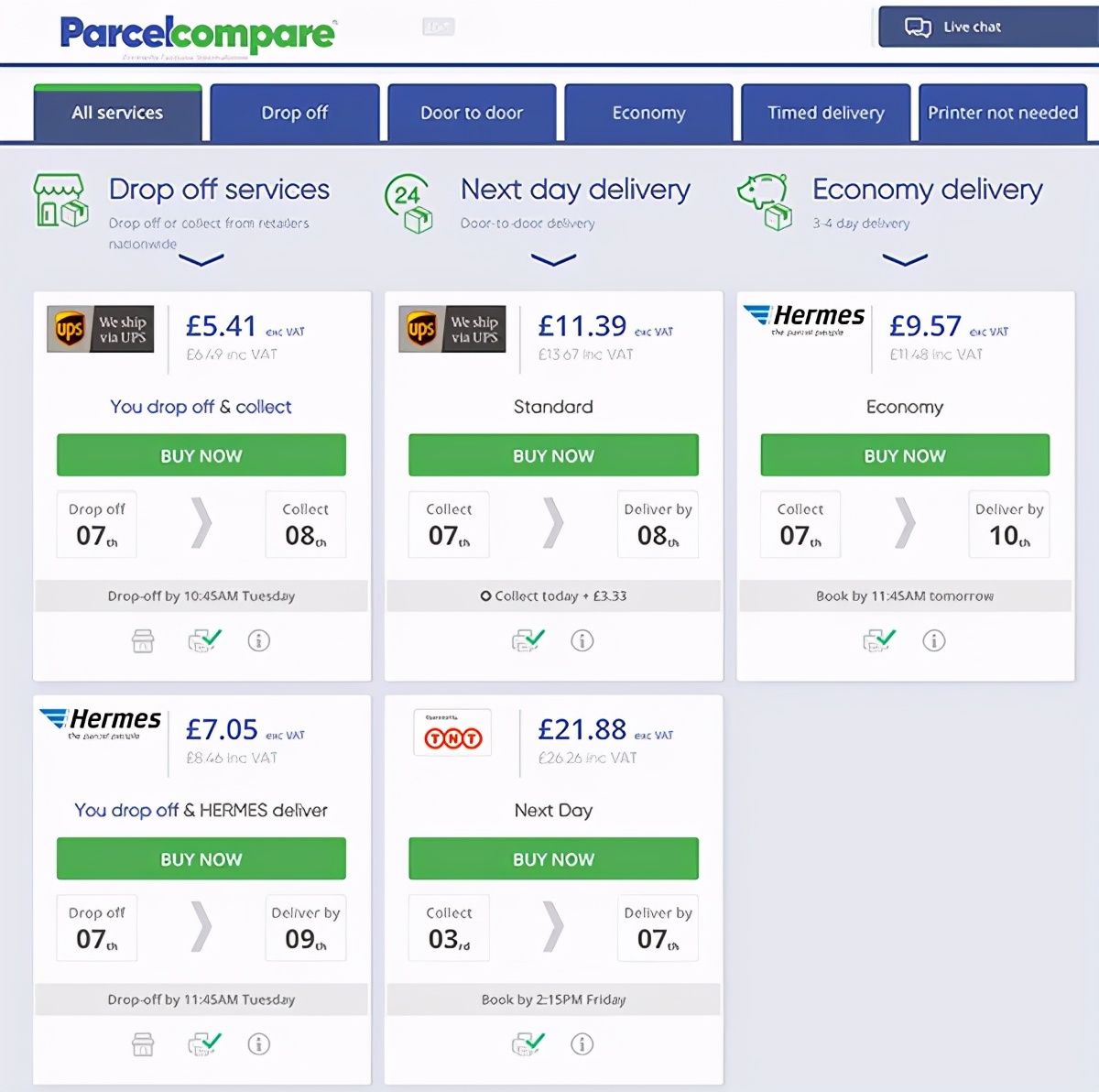Click the info icon on UPS £5.41 card
The width and height of the screenshot is (1099, 1092).
pyautogui.click(x=259, y=640)
